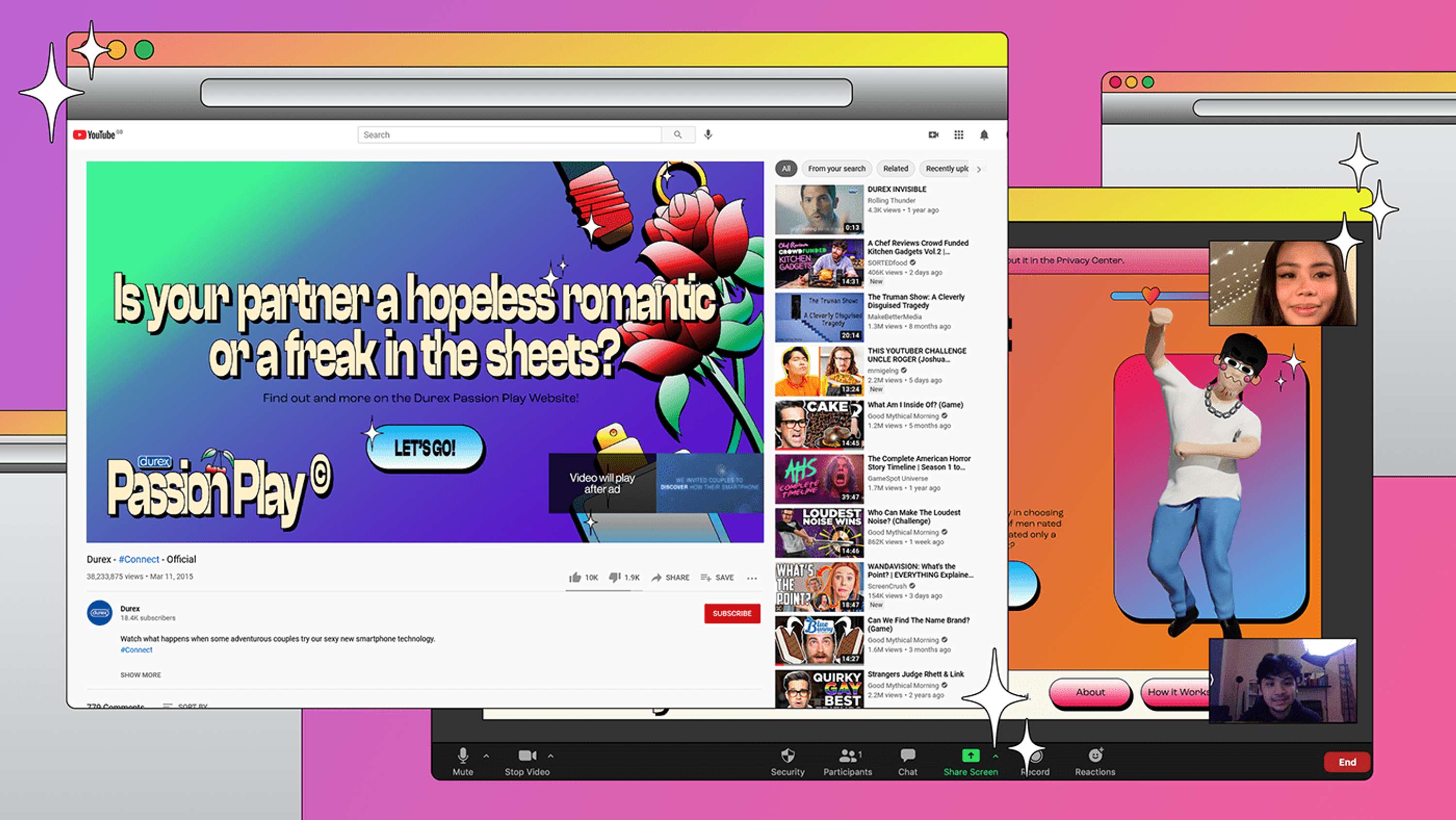1456x820 pixels.
Task: Open American Horror Story Timeline thumbnail
Action: pyautogui.click(x=819, y=479)
